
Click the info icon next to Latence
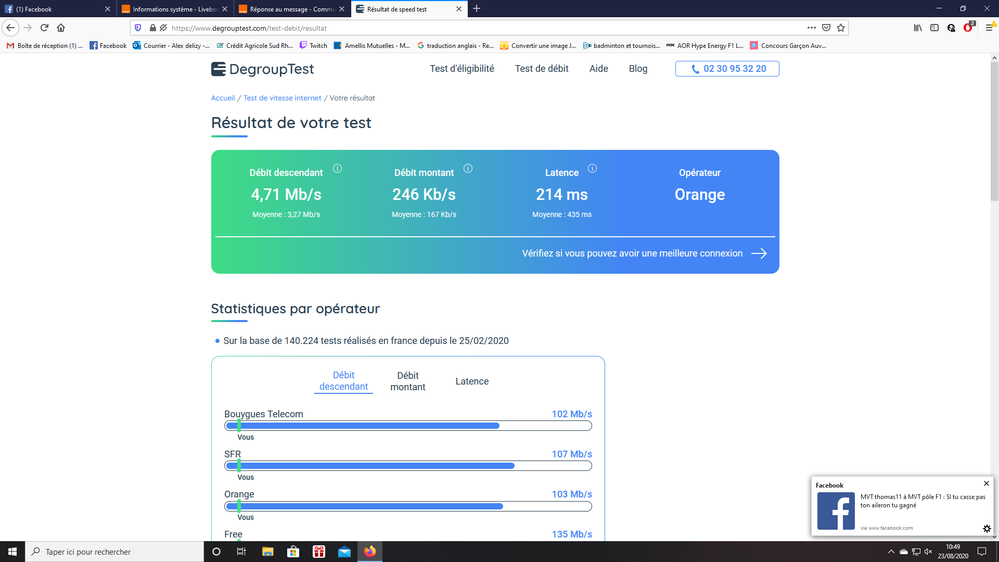click(x=592, y=169)
